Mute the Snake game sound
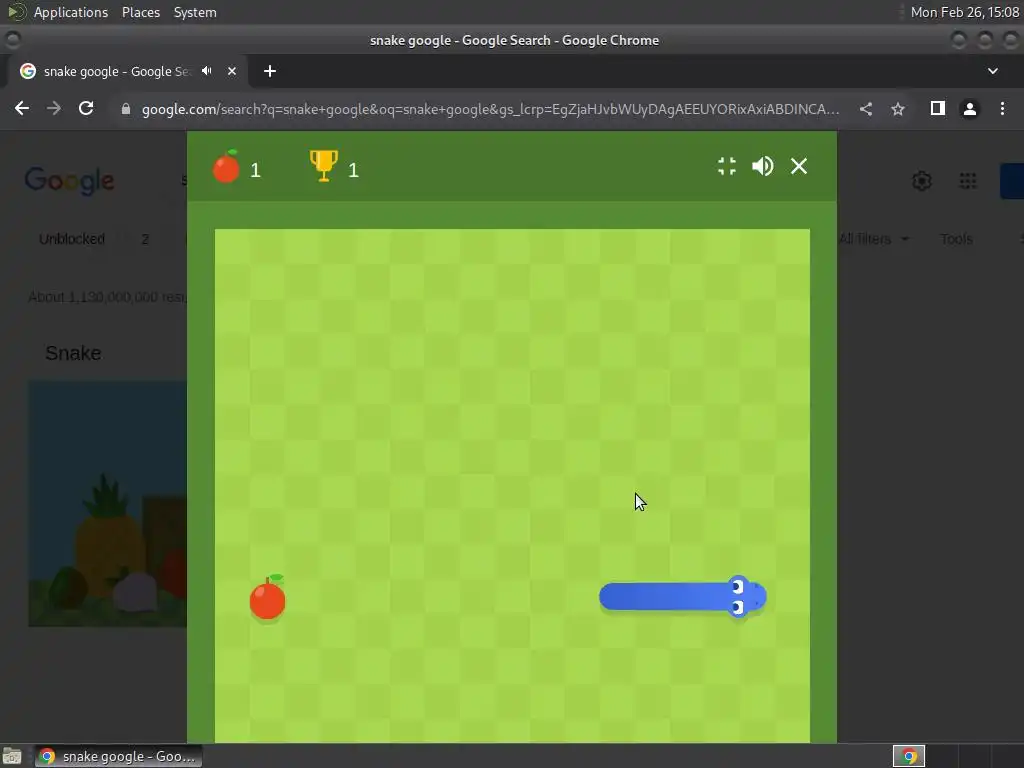This screenshot has height=768, width=1024. 762,166
